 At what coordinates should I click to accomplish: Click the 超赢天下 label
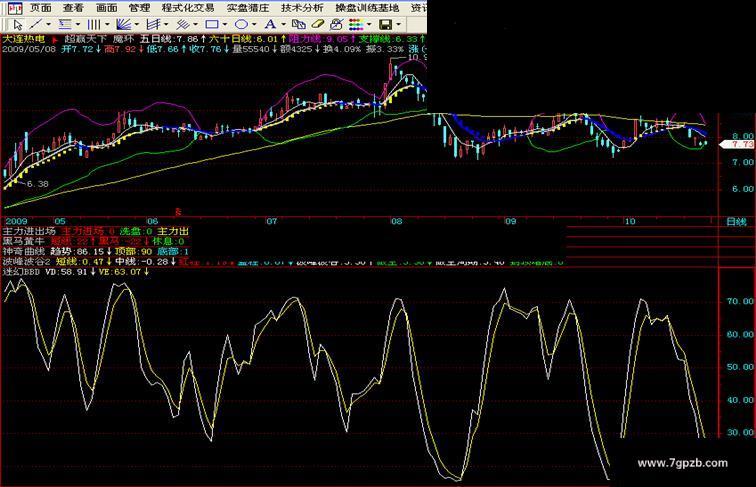pyautogui.click(x=86, y=39)
